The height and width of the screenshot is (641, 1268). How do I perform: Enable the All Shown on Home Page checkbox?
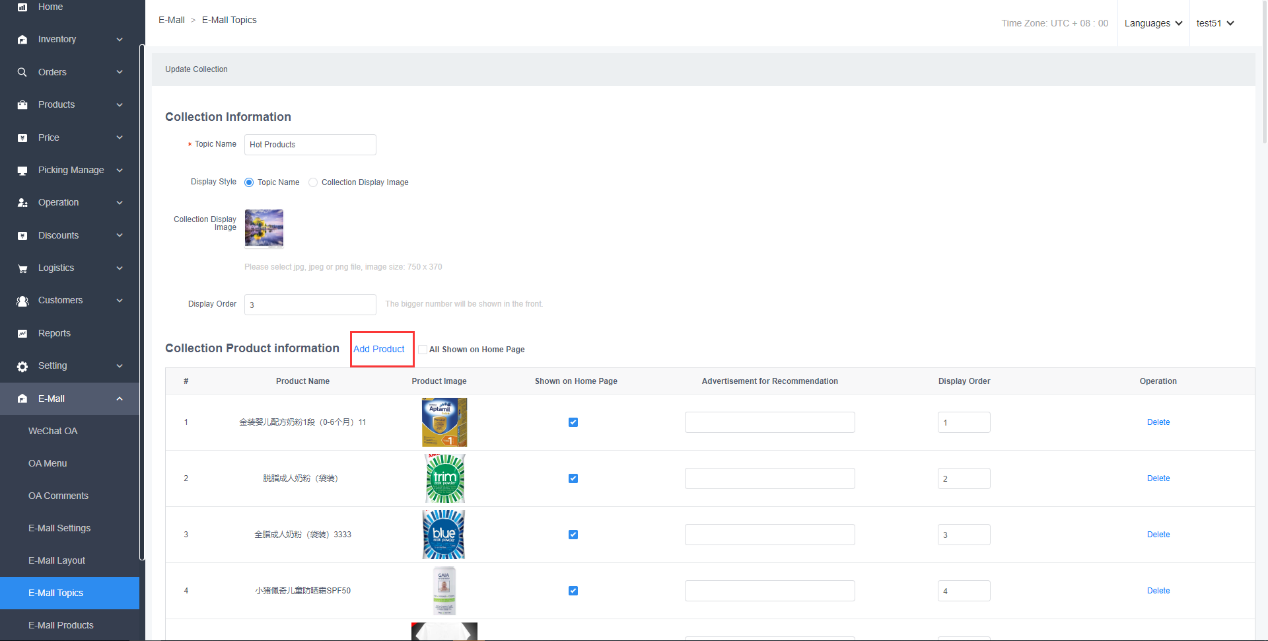pos(422,349)
